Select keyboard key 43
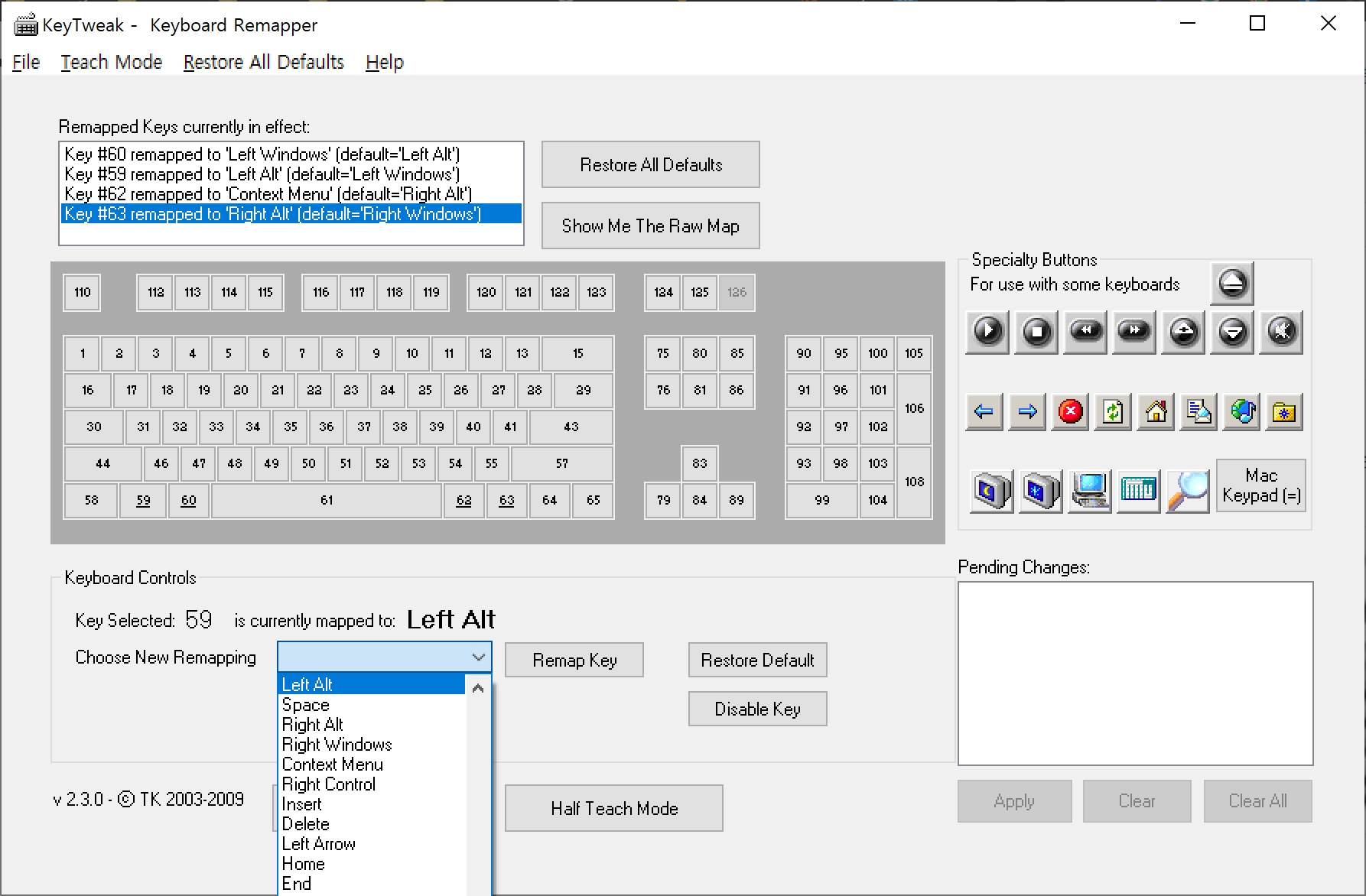Image resolution: width=1366 pixels, height=896 pixels. (571, 427)
